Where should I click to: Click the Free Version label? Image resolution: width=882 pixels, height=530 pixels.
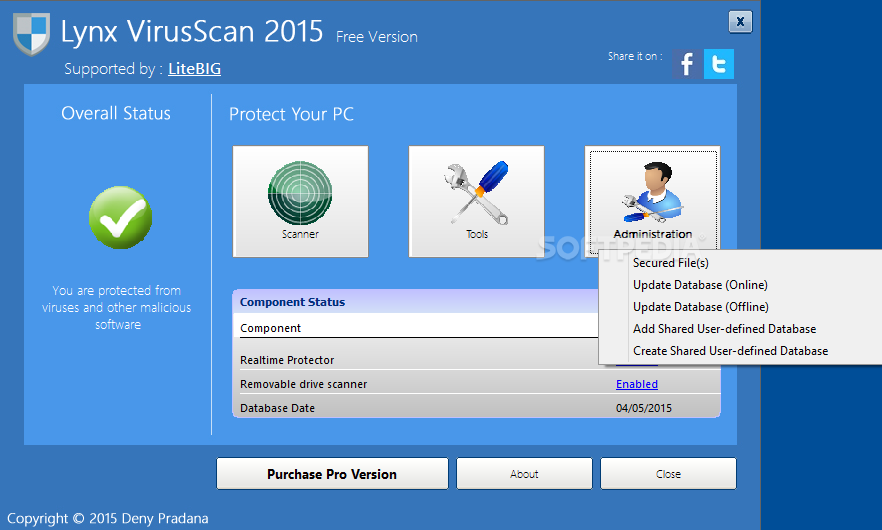point(377,37)
